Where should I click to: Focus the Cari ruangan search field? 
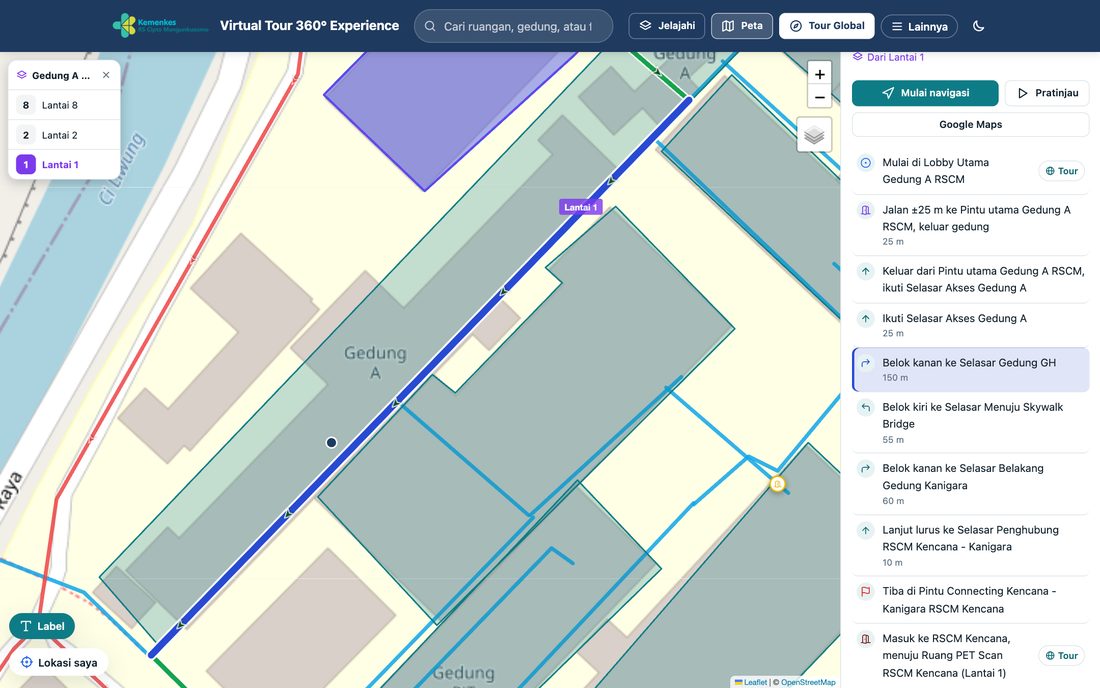[514, 26]
